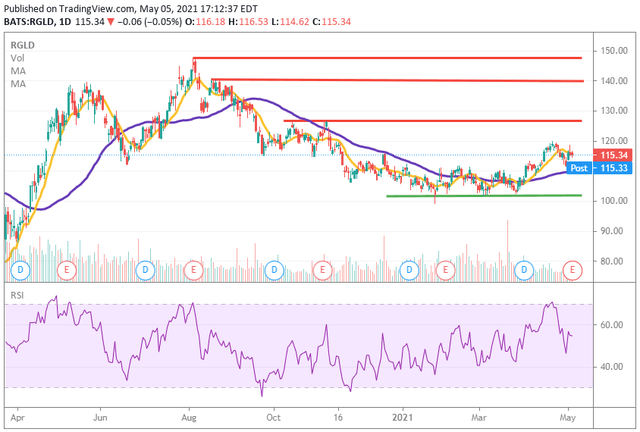The height and width of the screenshot is (432, 640).
Task: Select the lower MA legend label
Action: pyautogui.click(x=18, y=84)
